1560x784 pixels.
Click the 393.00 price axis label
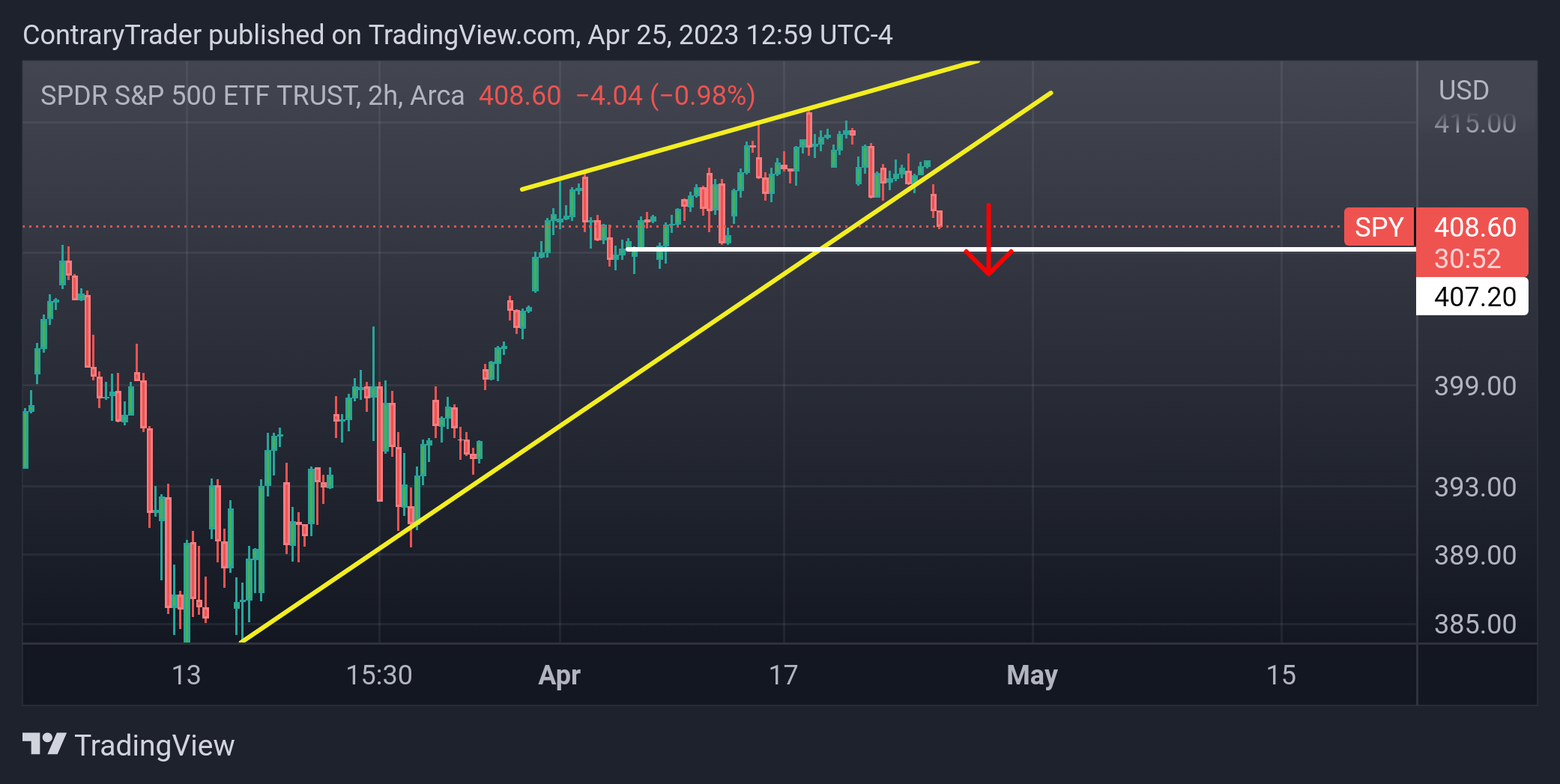point(1475,487)
